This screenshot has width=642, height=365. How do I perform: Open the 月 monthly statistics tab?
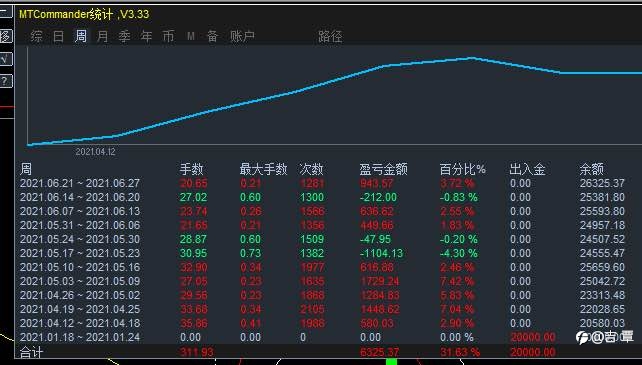(x=102, y=36)
